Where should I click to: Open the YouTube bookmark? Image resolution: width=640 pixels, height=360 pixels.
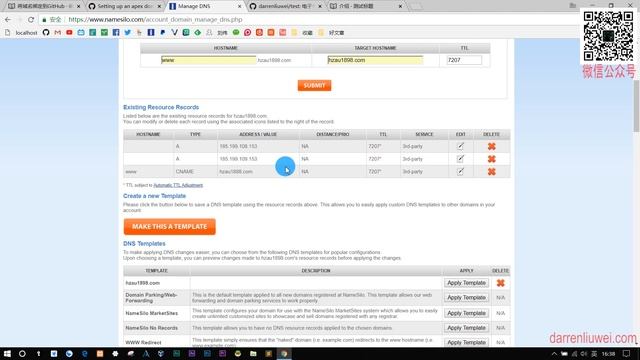point(69,32)
